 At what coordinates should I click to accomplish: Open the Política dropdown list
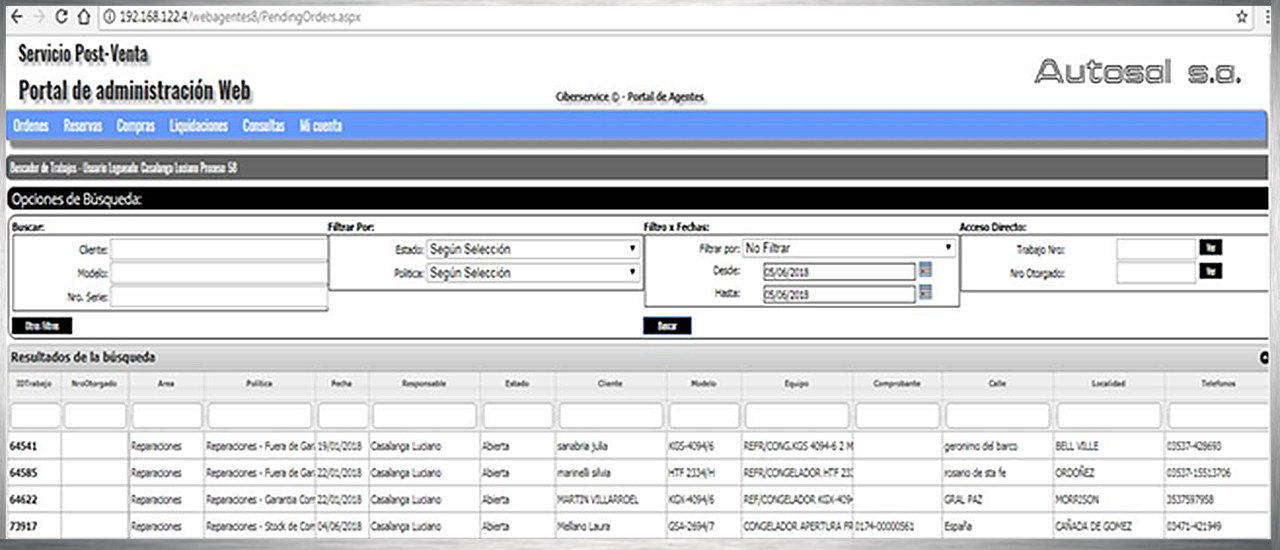pos(533,273)
